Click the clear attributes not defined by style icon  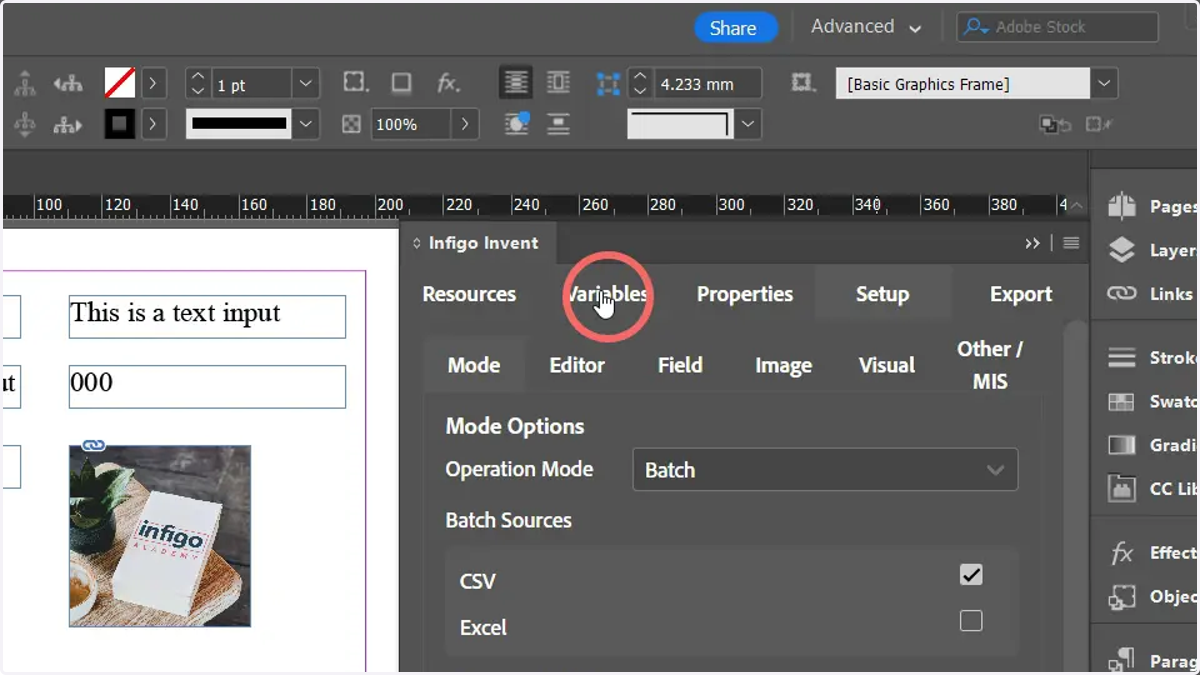[x=1098, y=125]
